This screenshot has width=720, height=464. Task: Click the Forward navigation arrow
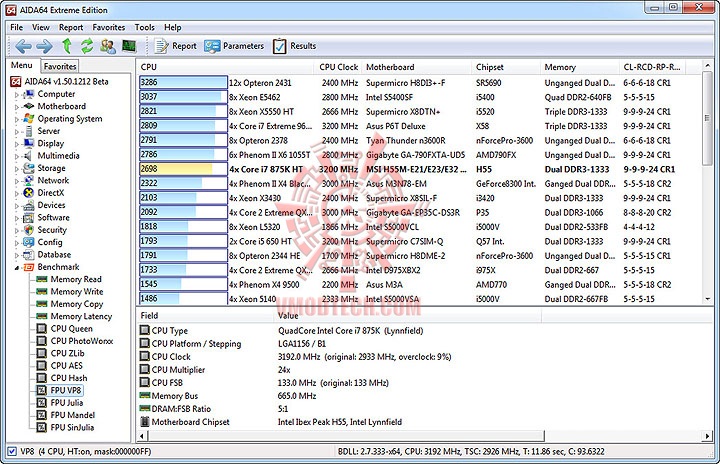[x=44, y=46]
